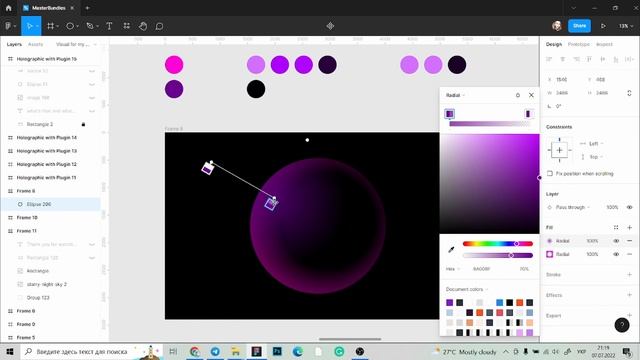Open the Resources tool

click(127, 26)
